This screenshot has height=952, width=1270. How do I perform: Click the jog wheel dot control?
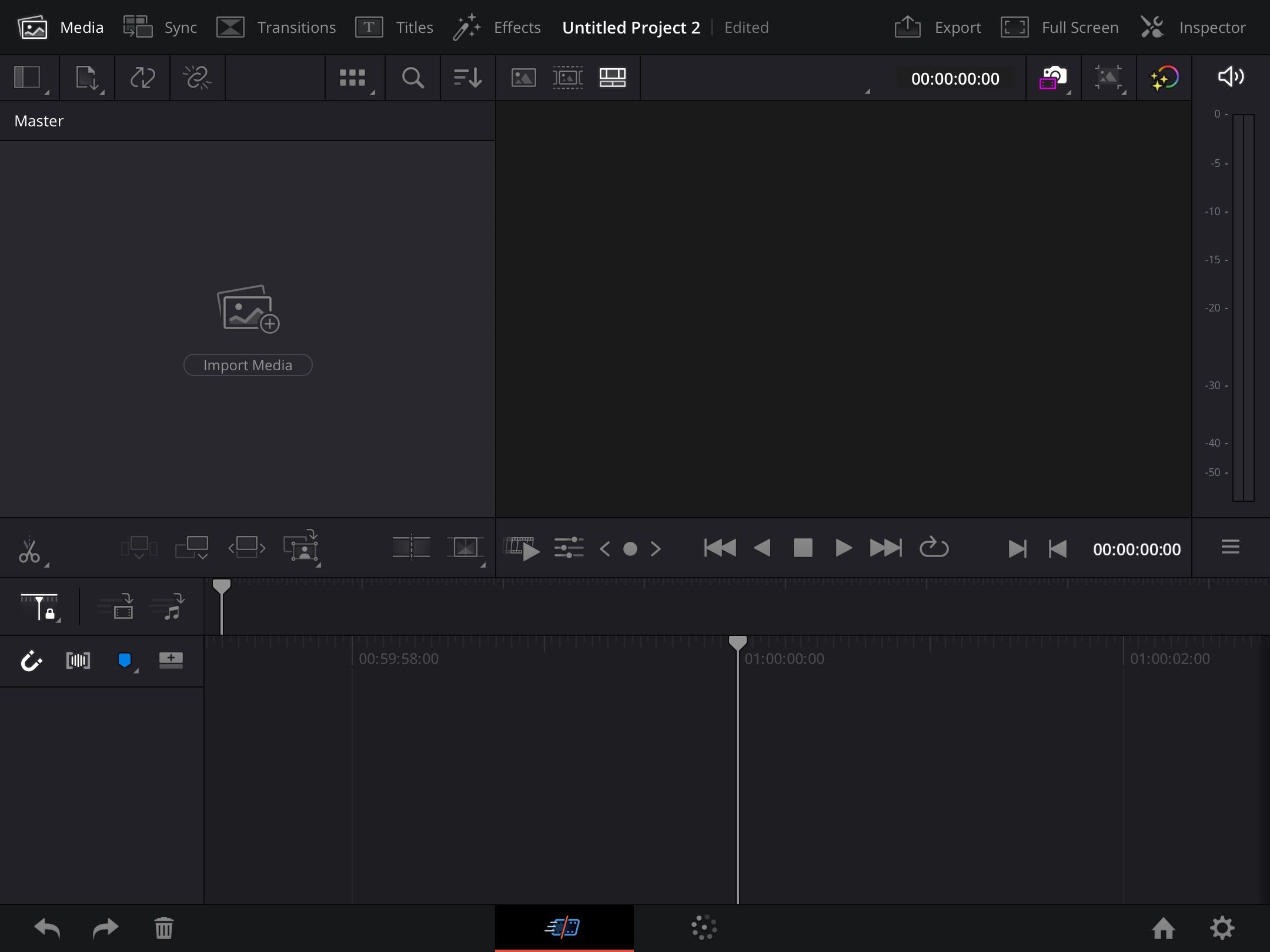pyautogui.click(x=630, y=549)
